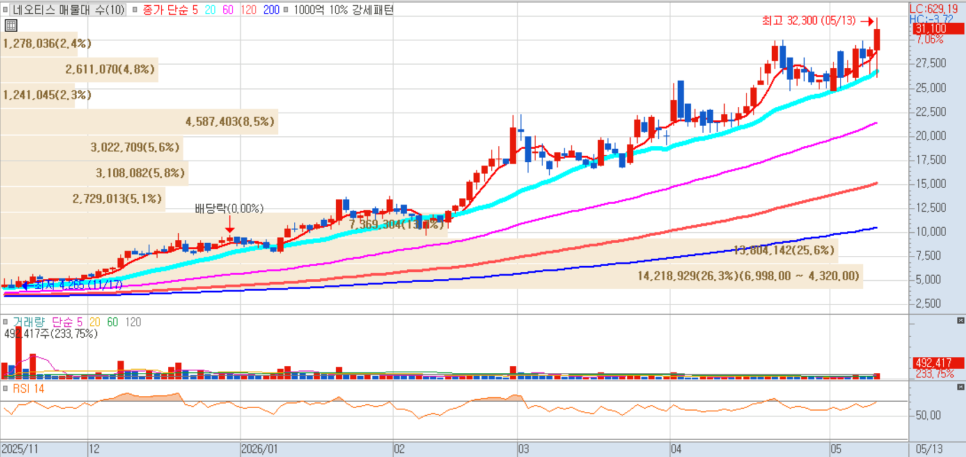Screen dimensions: 966x457
Task: Click the 2,611,070(4.8%) volume profile bar
Action: click(x=79, y=70)
